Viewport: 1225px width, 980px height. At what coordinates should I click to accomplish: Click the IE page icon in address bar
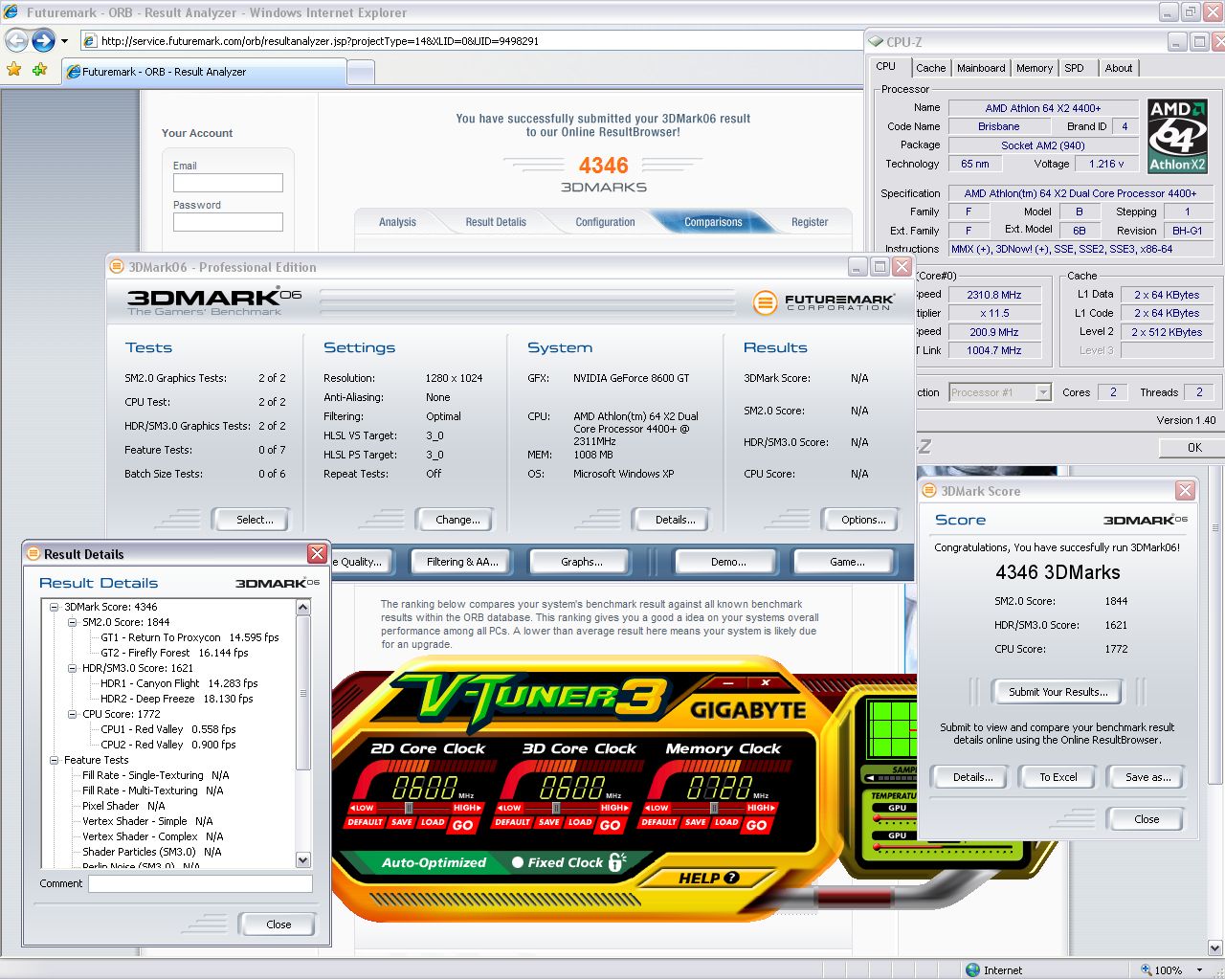pyautogui.click(x=89, y=41)
